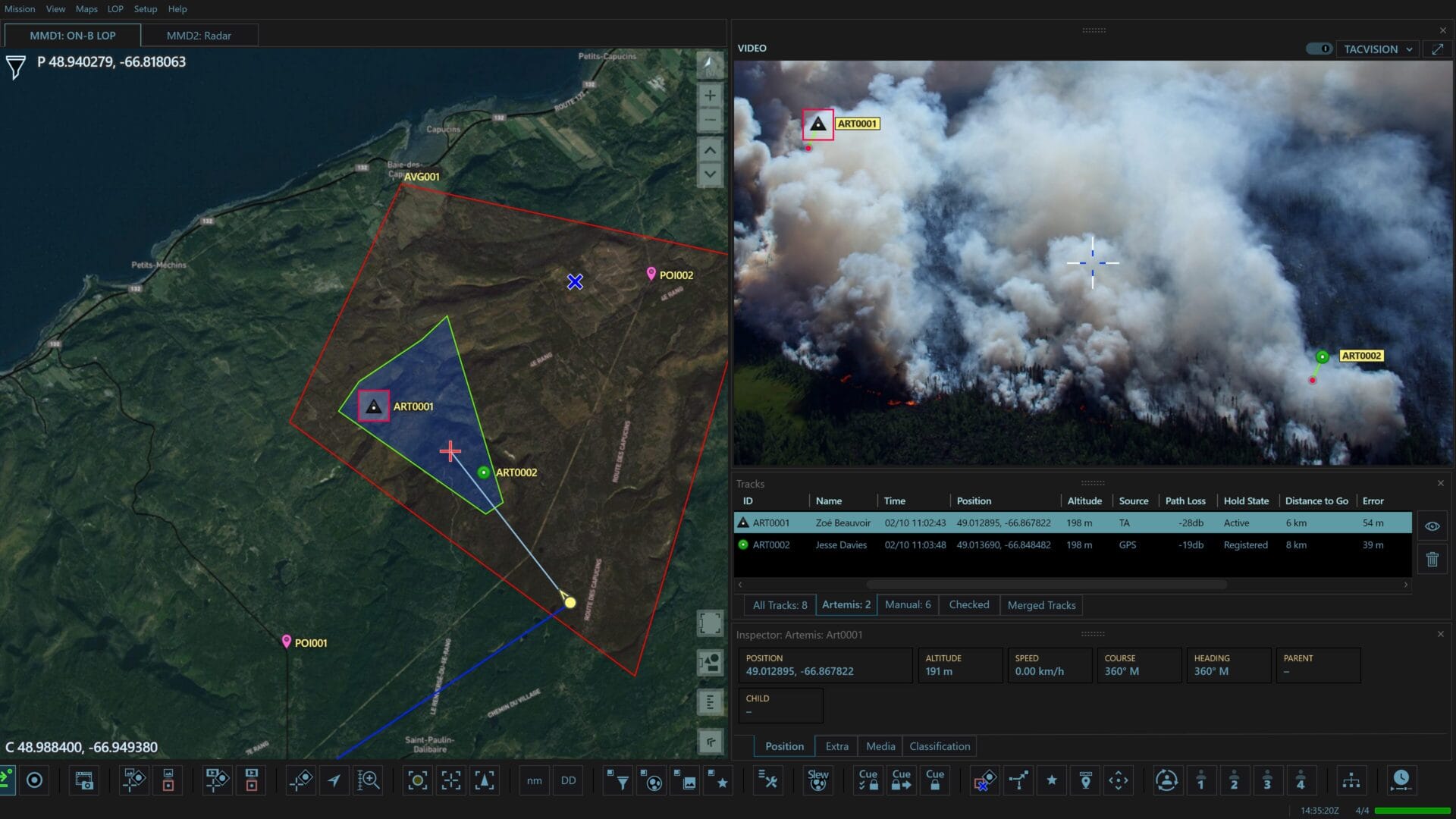The height and width of the screenshot is (819, 1456).
Task: Click map zoom in plus button
Action: pos(710,96)
